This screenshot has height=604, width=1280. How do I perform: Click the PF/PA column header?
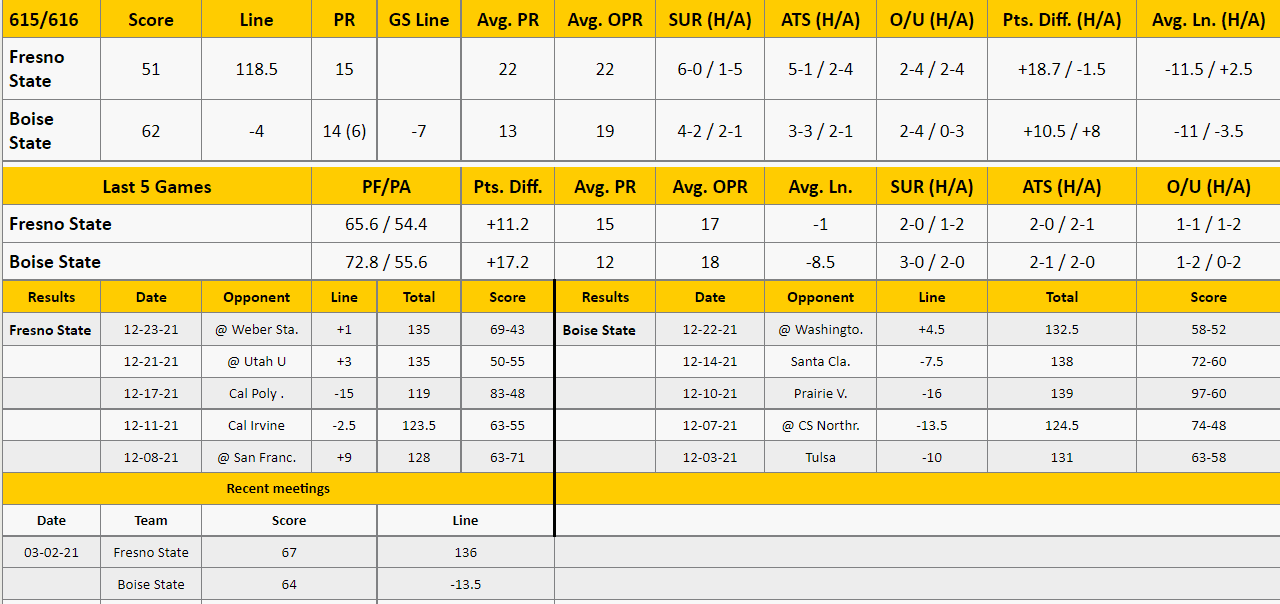click(386, 187)
